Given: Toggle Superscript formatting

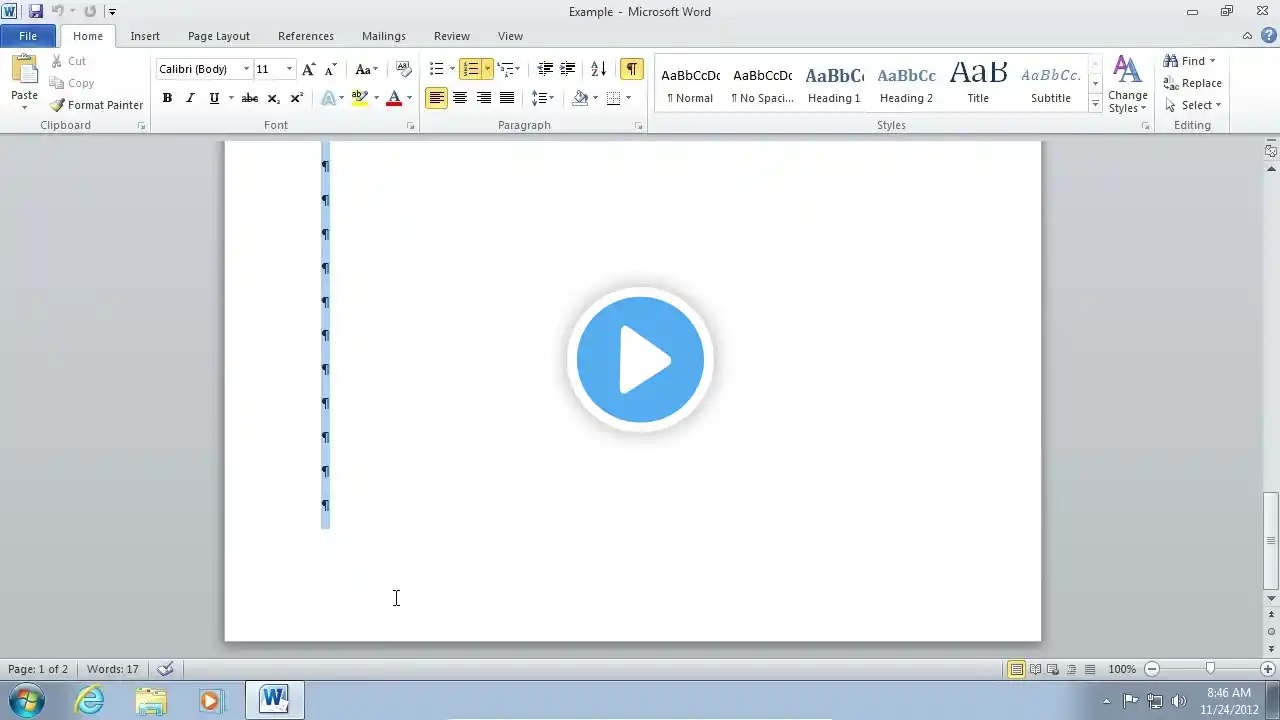Looking at the screenshot, I should (x=296, y=98).
